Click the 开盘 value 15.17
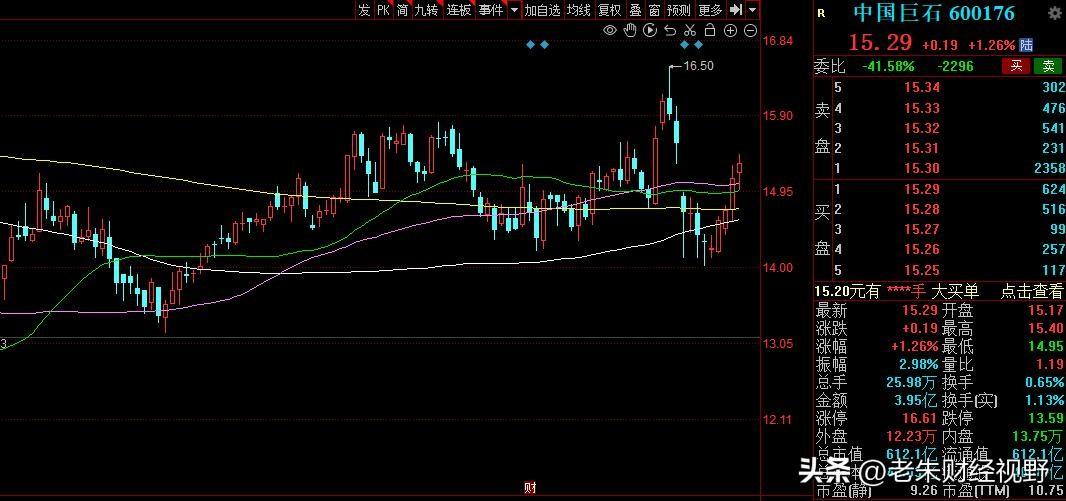Viewport: 1066px width, 501px height. tap(1047, 311)
